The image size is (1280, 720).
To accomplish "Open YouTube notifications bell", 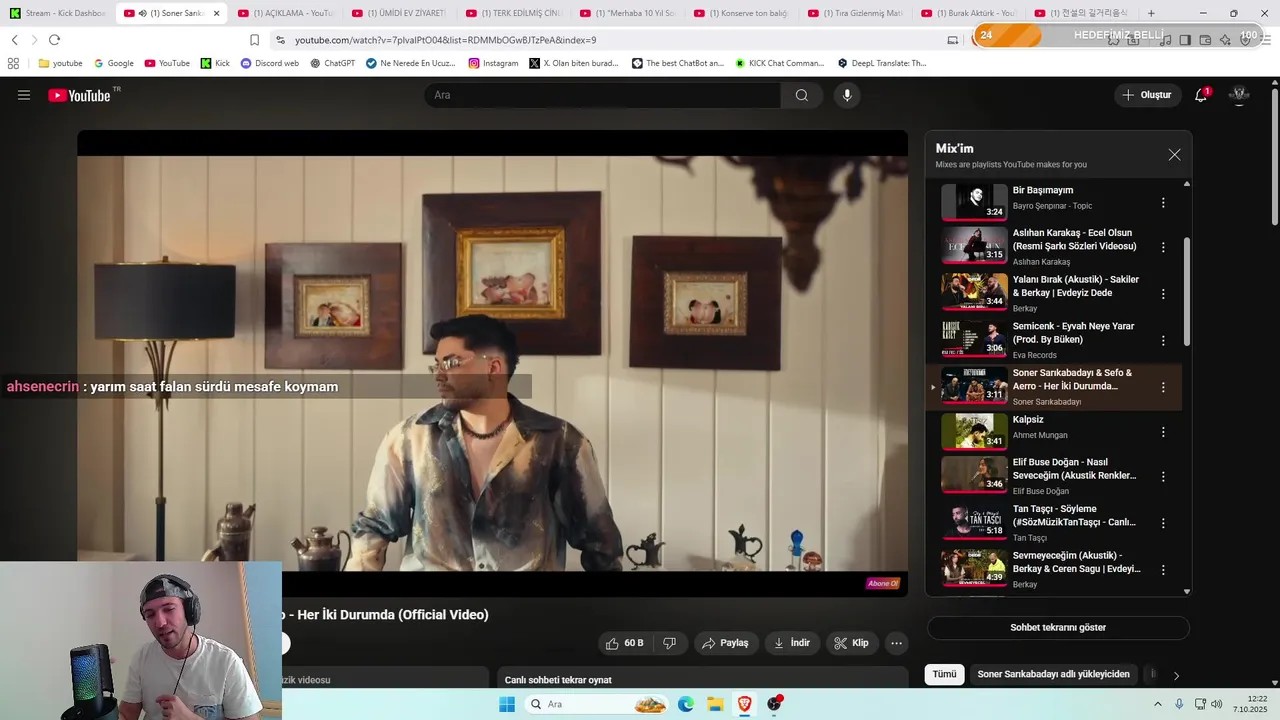I will coord(1201,95).
